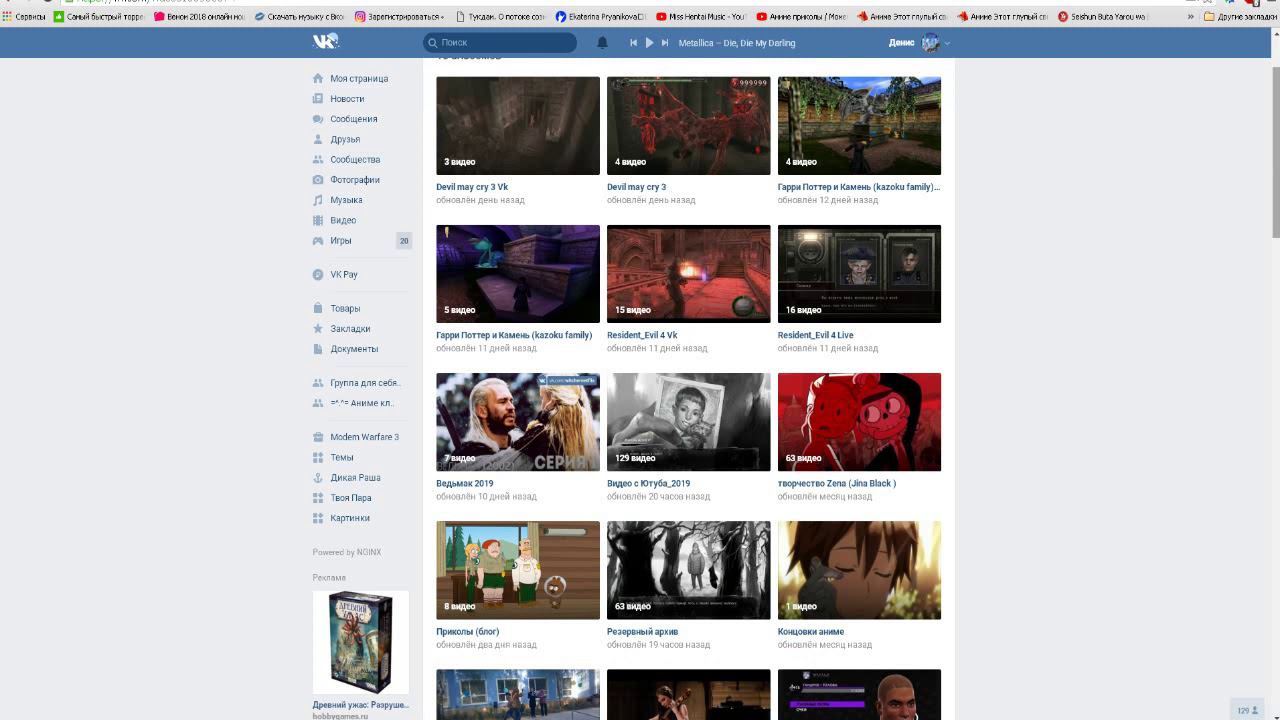Click the VK Pay icon in the sidebar

coord(318,274)
